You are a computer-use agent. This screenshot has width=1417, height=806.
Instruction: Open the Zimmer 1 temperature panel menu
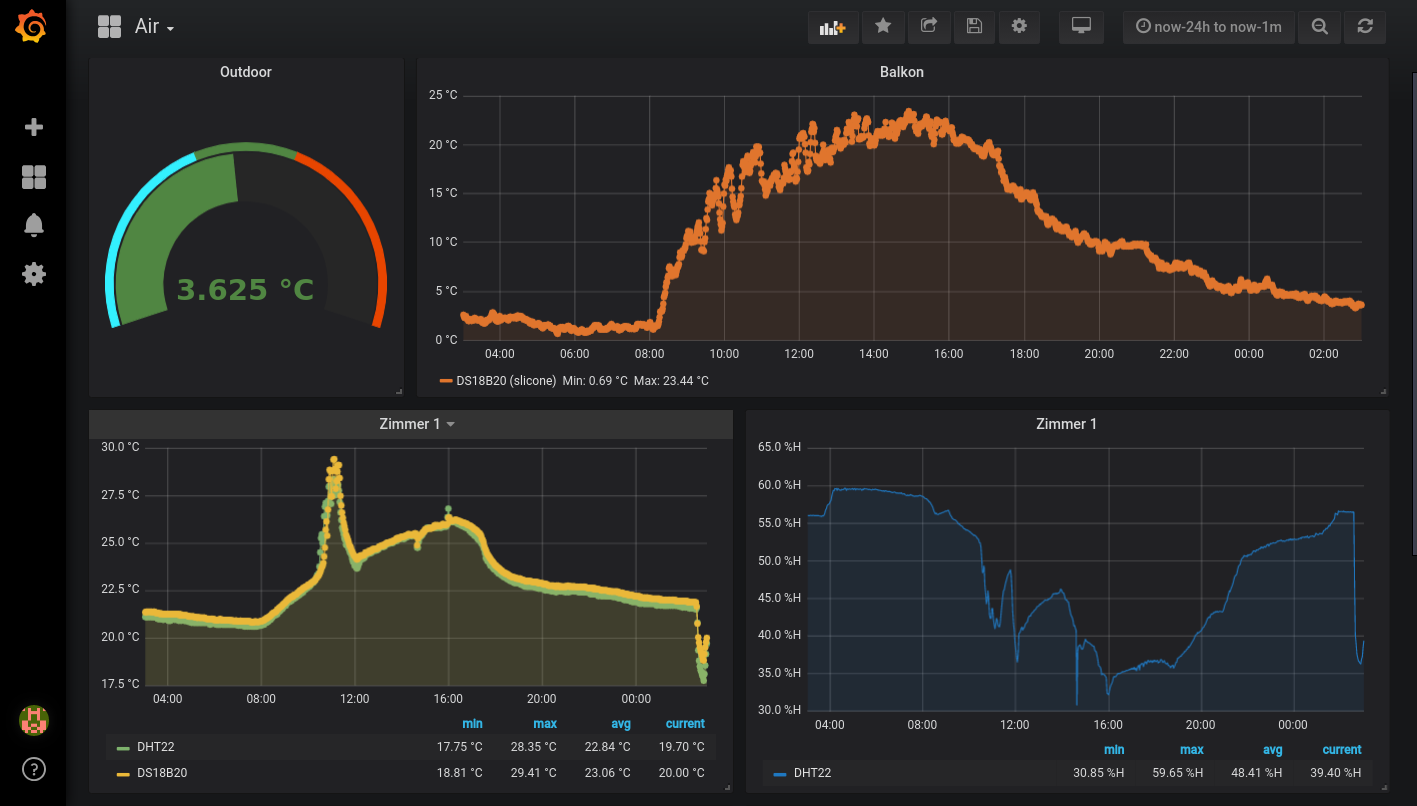point(417,424)
